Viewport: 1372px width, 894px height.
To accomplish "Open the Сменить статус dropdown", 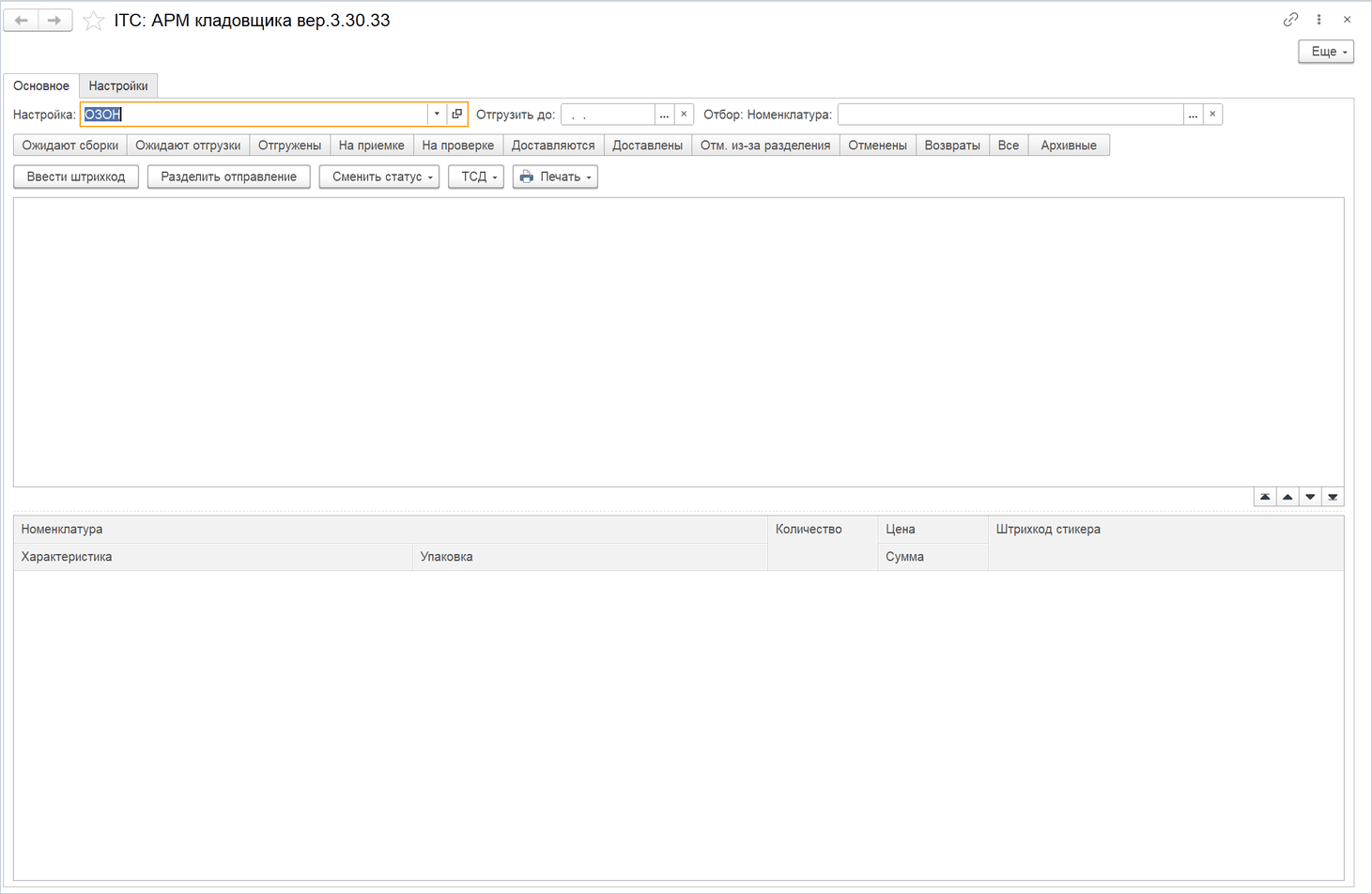I will click(x=379, y=177).
